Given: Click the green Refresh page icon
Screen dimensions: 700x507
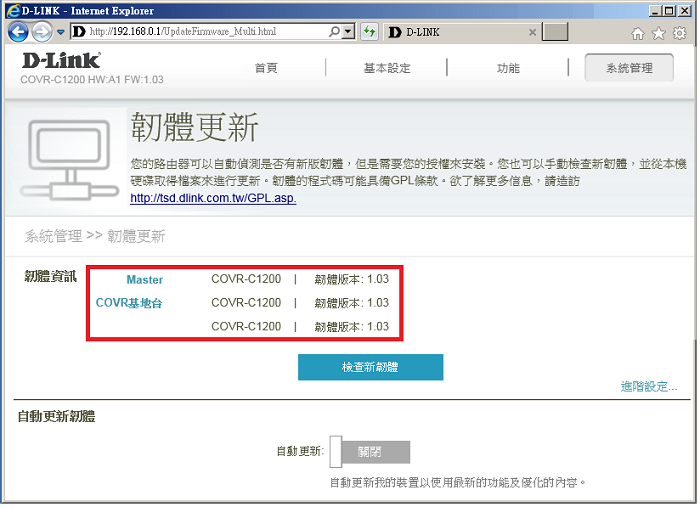Looking at the screenshot, I should pos(369,32).
